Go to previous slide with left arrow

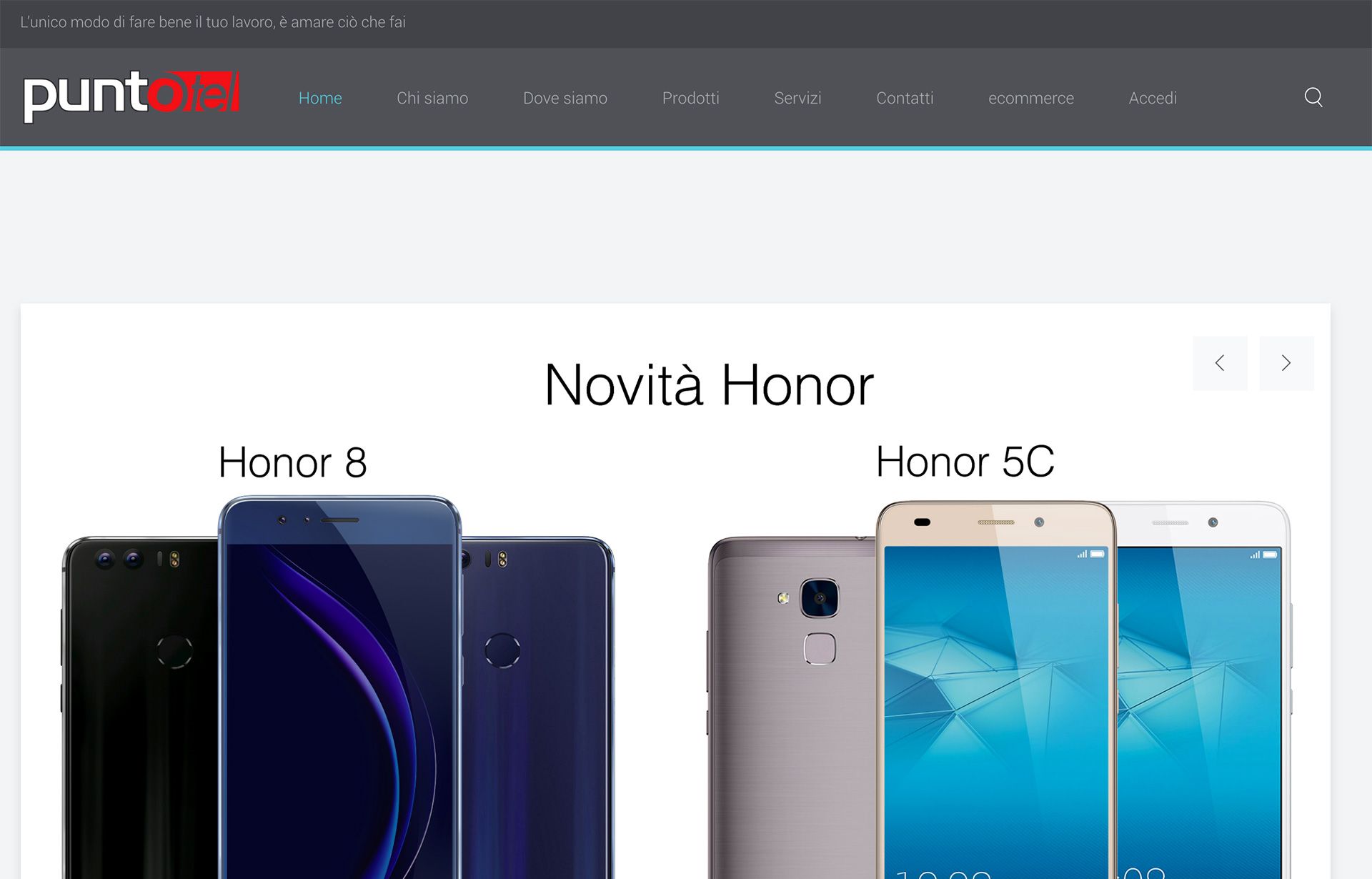(1220, 363)
